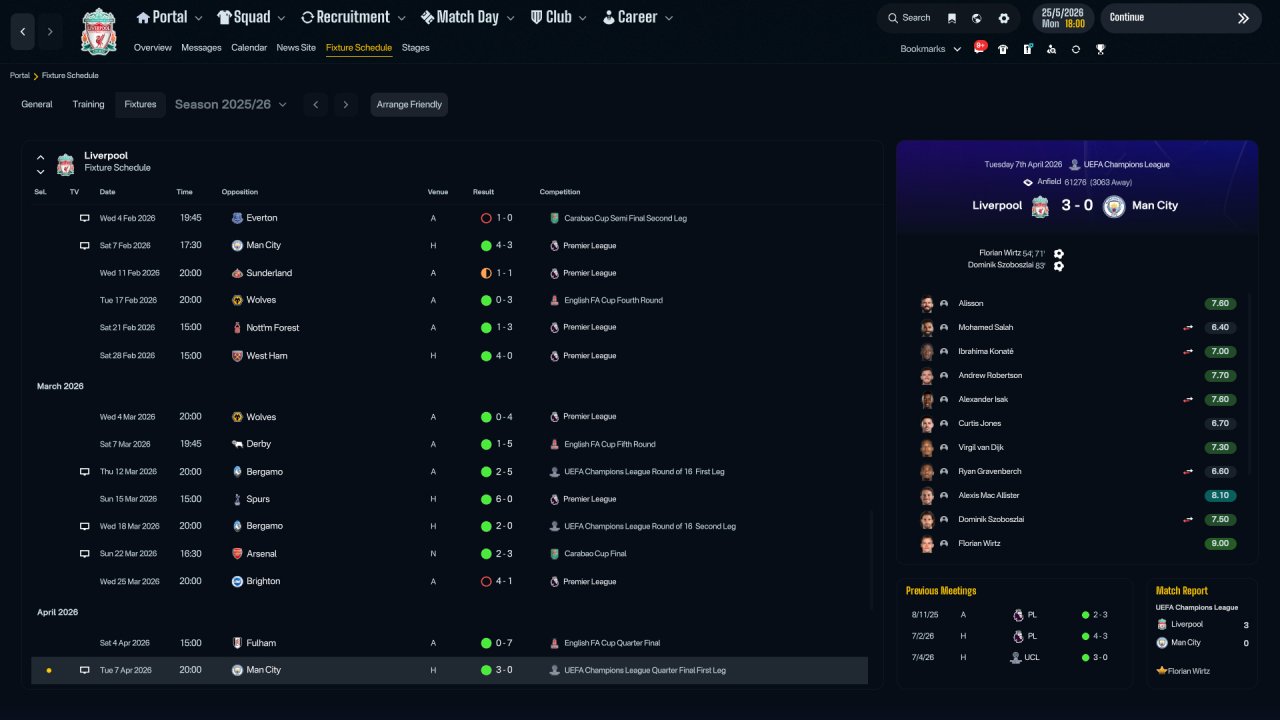Click the Man City badge in the scoreline
Image resolution: width=1280 pixels, height=720 pixels.
(1114, 206)
